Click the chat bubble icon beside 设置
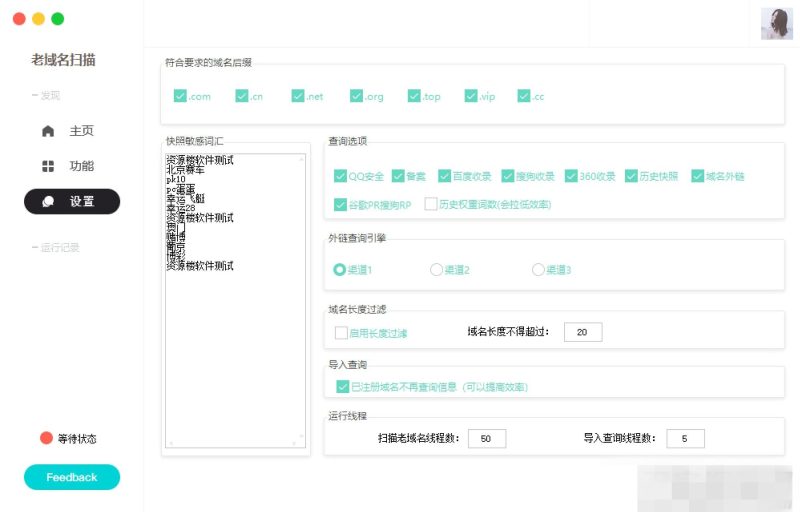This screenshot has height=512, width=800. click(48, 201)
